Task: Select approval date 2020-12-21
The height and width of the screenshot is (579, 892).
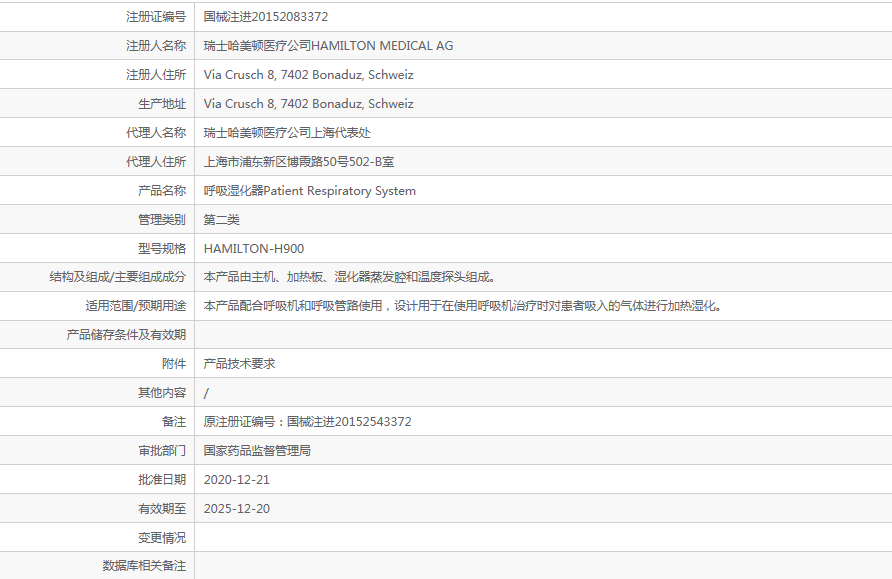Action: click(x=237, y=480)
